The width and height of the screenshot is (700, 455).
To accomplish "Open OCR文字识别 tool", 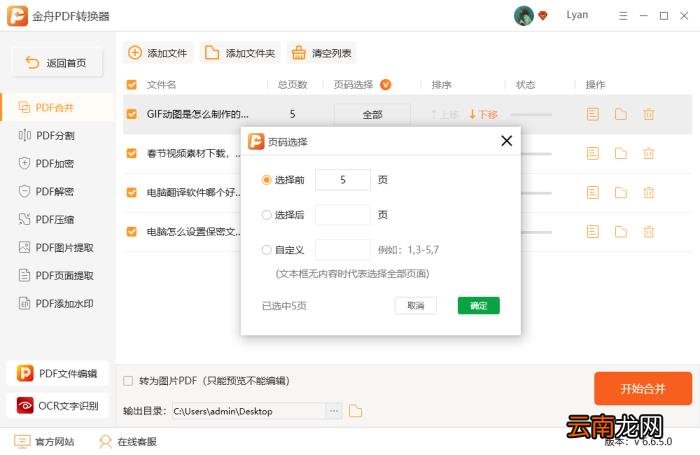I will pos(57,405).
